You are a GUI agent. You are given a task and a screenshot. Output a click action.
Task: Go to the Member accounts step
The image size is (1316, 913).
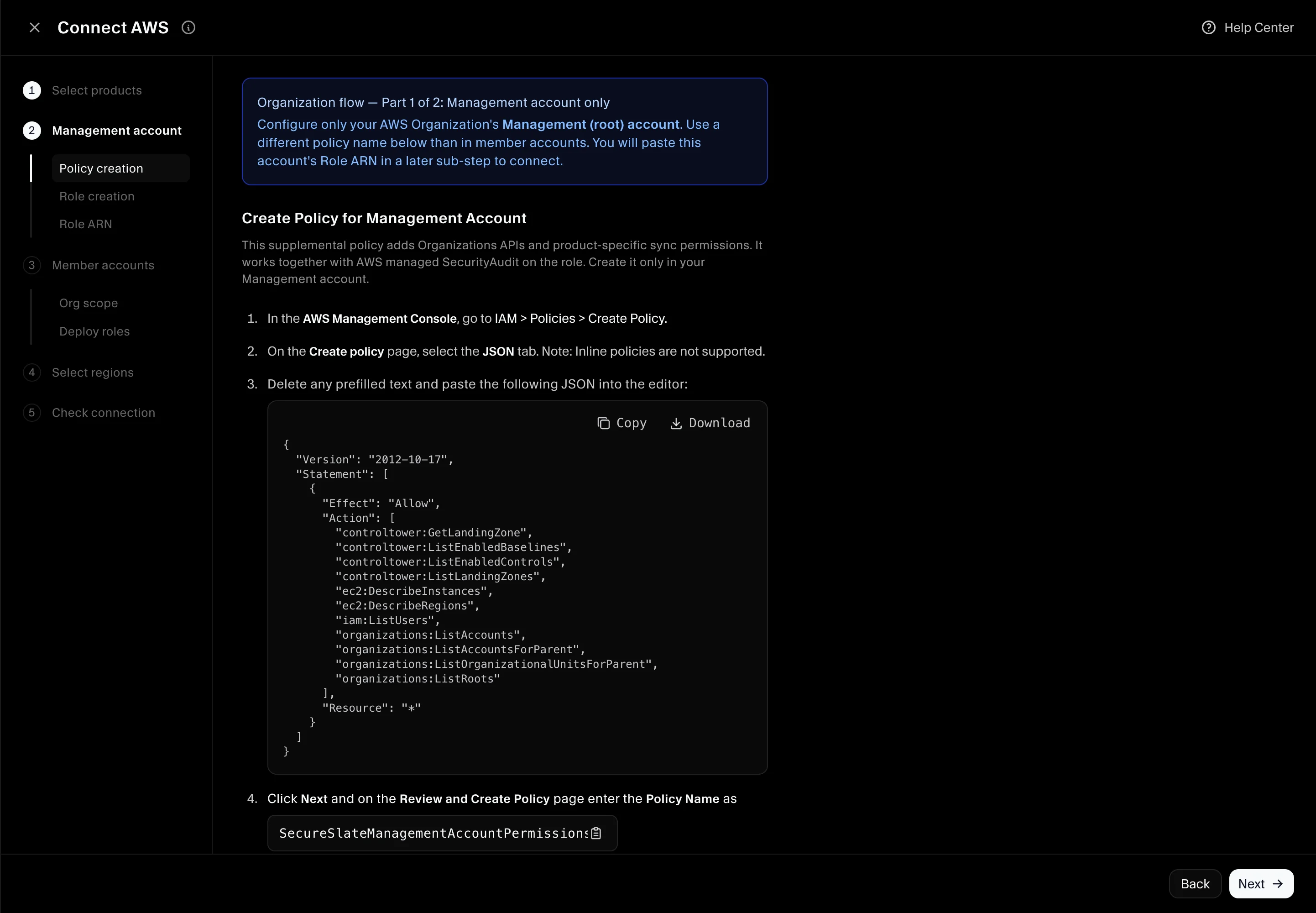point(103,265)
